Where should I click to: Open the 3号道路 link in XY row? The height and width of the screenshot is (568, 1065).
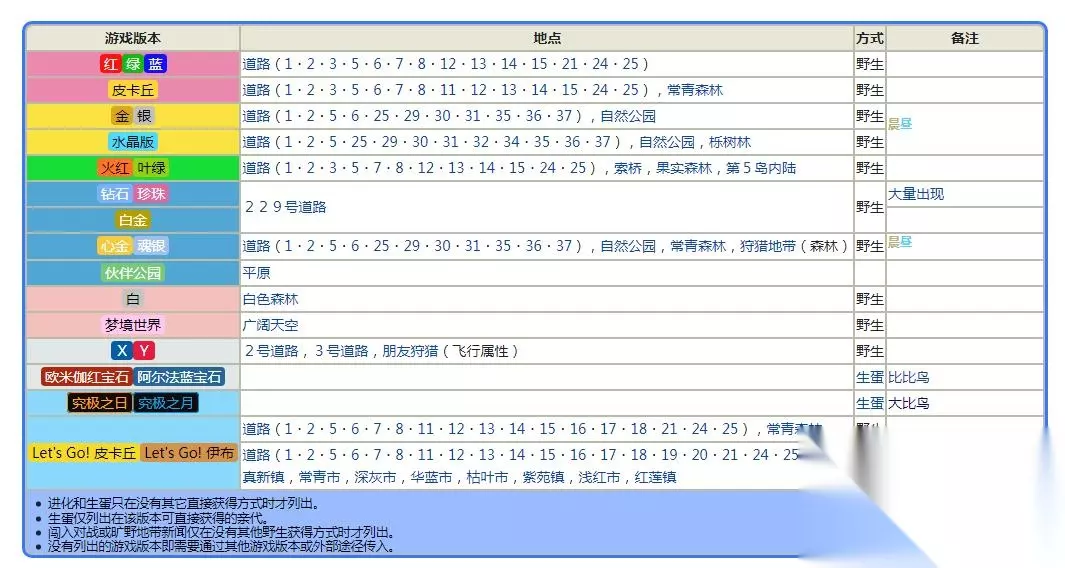342,351
